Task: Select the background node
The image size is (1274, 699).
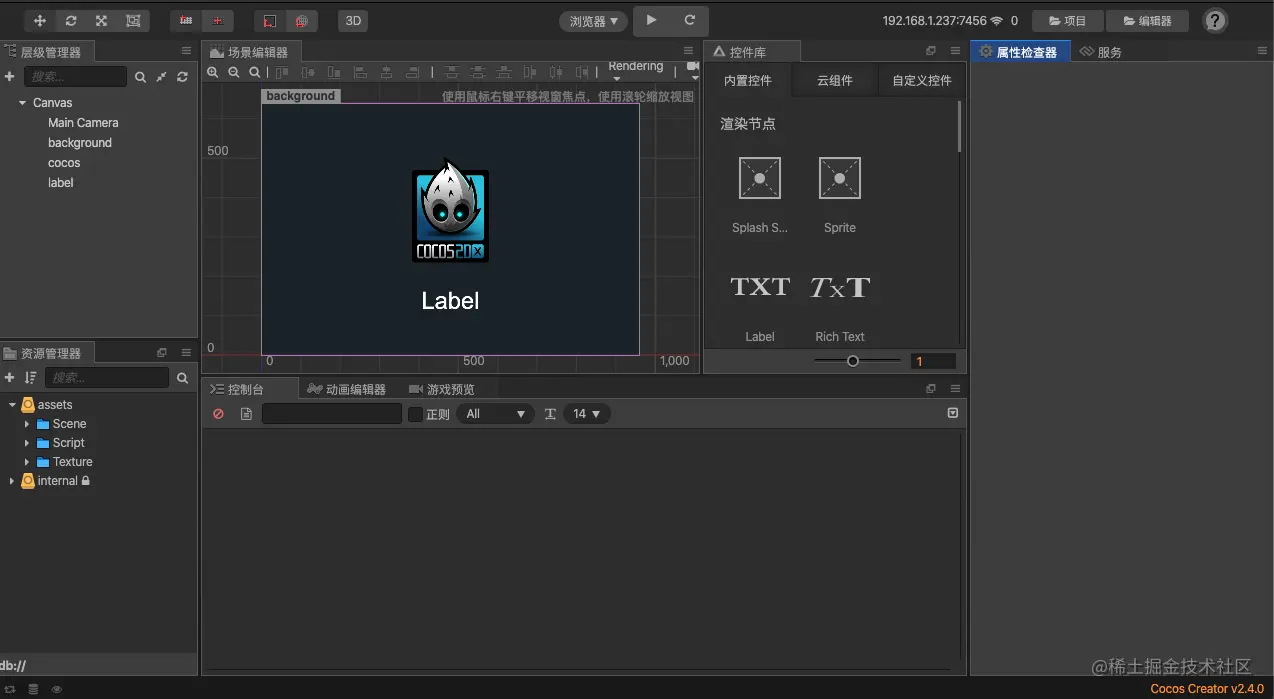Action: (x=80, y=143)
